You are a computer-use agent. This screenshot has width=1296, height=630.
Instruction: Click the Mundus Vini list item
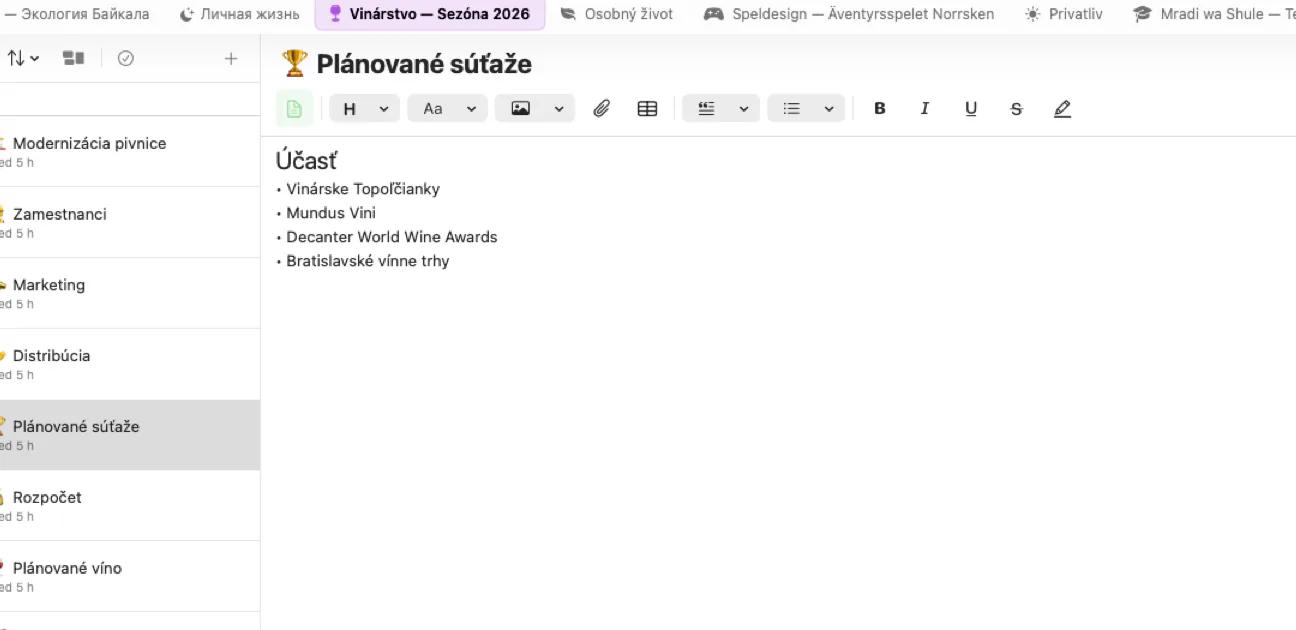pos(331,213)
